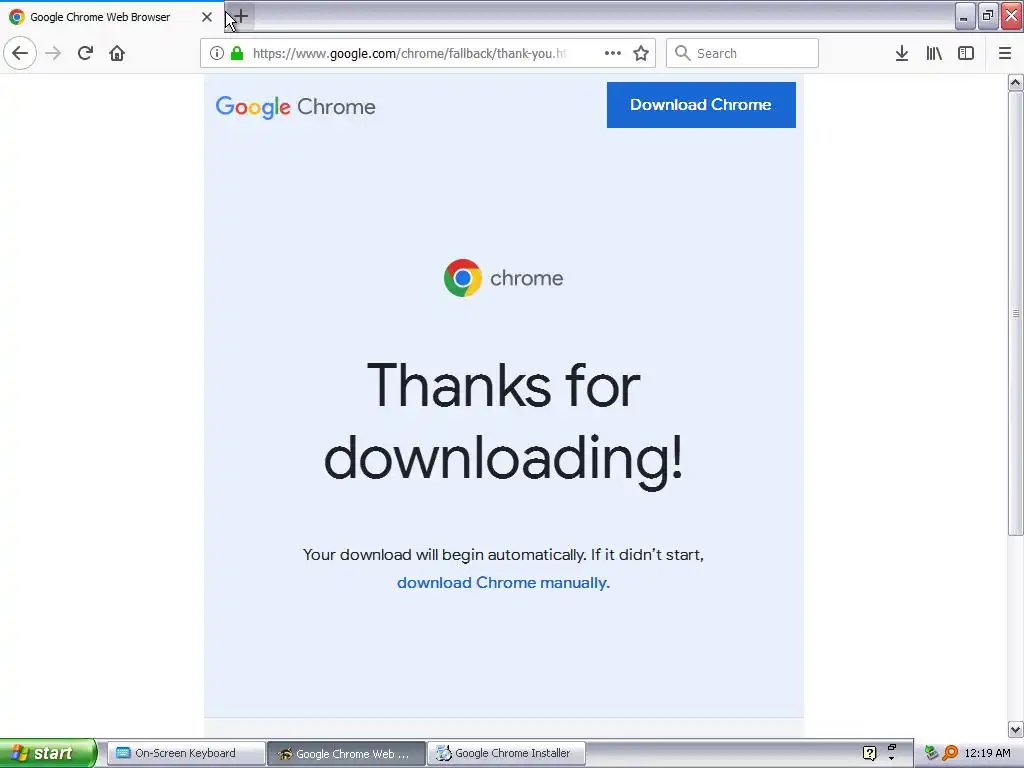
Task: Click the scrollbar up arrow
Action: click(1015, 82)
